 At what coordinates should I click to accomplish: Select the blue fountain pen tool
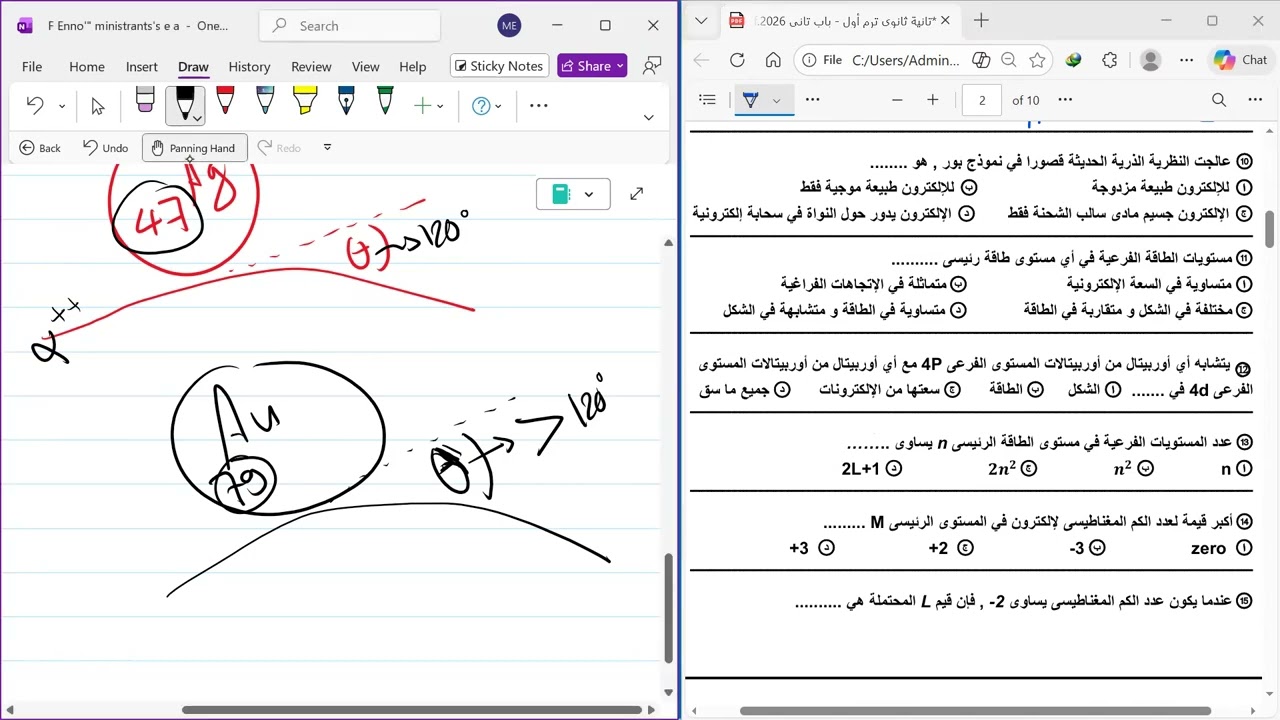pos(346,100)
